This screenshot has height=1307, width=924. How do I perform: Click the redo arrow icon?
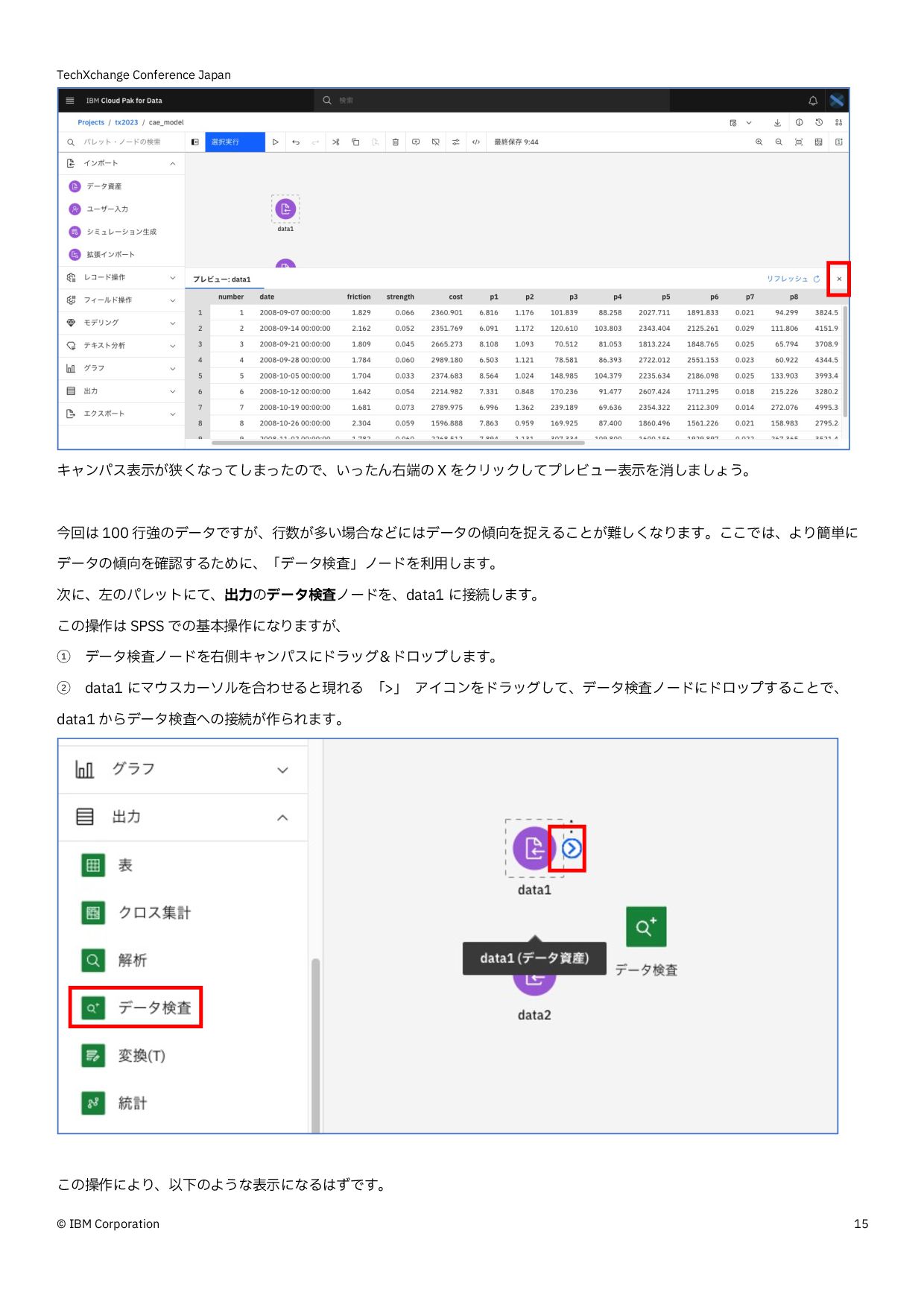click(x=315, y=142)
